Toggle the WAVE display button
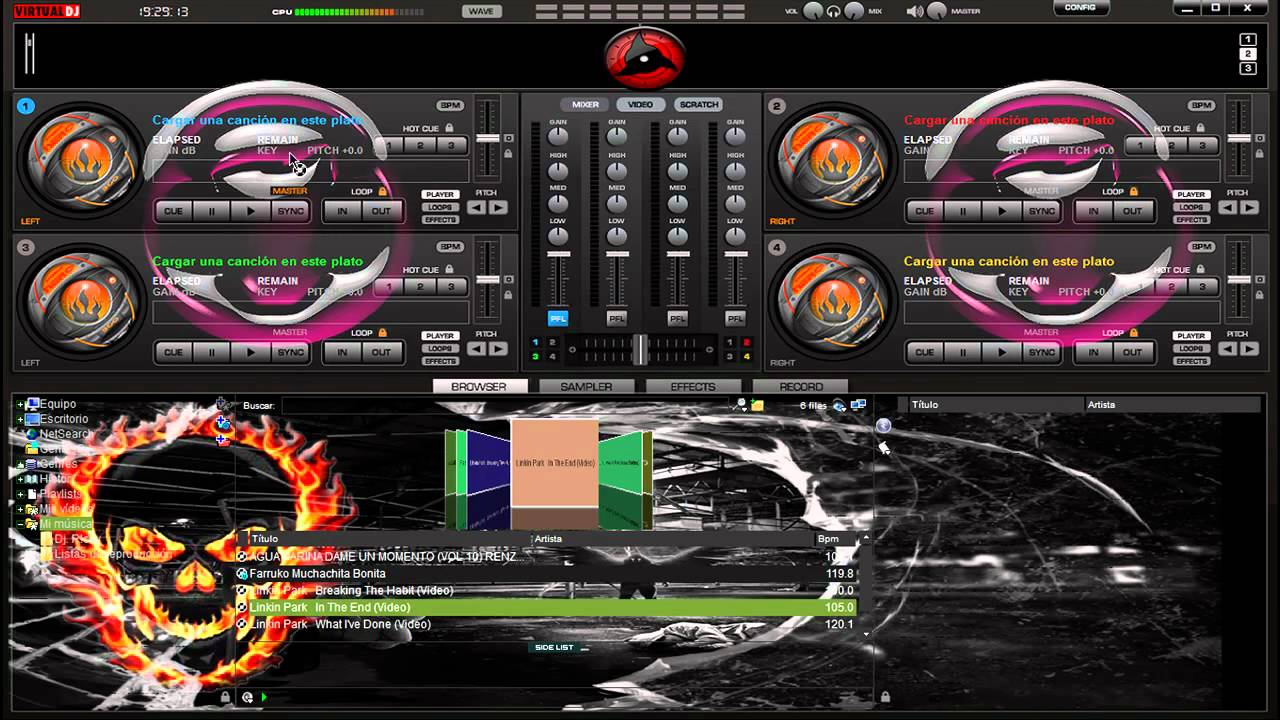Viewport: 1280px width, 720px height. pyautogui.click(x=481, y=11)
